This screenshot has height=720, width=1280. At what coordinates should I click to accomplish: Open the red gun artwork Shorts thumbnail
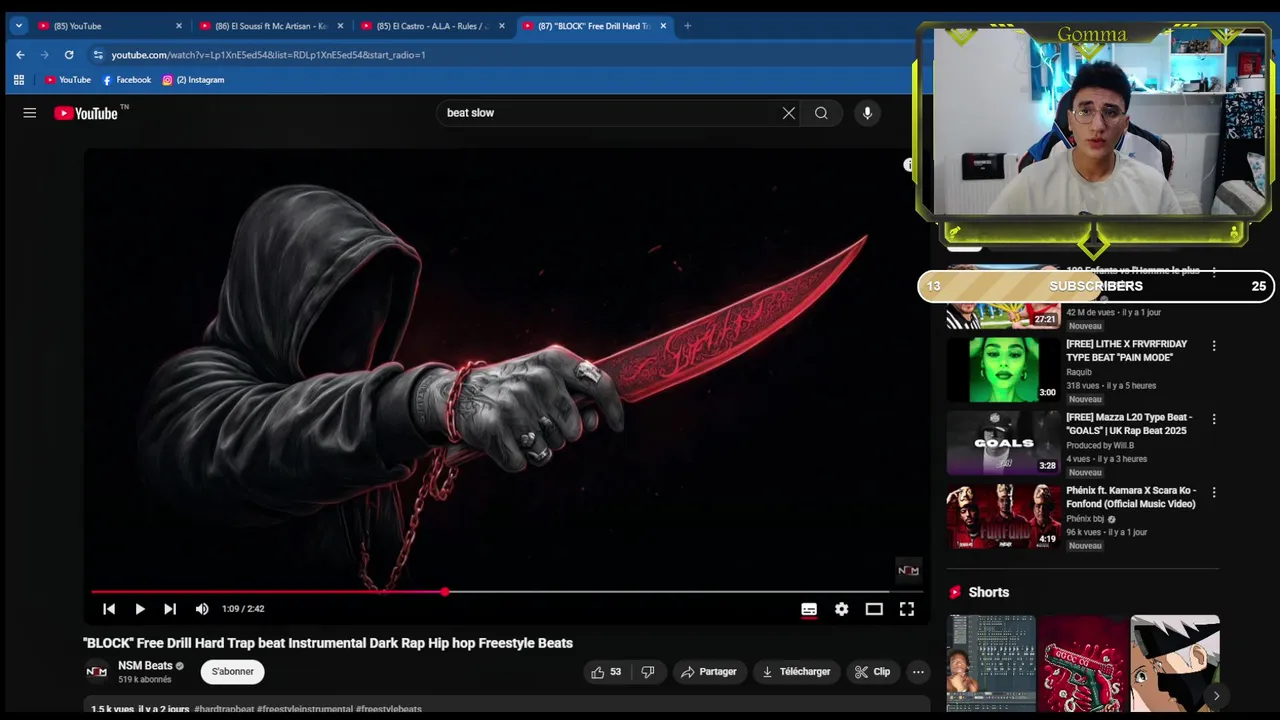(1083, 663)
